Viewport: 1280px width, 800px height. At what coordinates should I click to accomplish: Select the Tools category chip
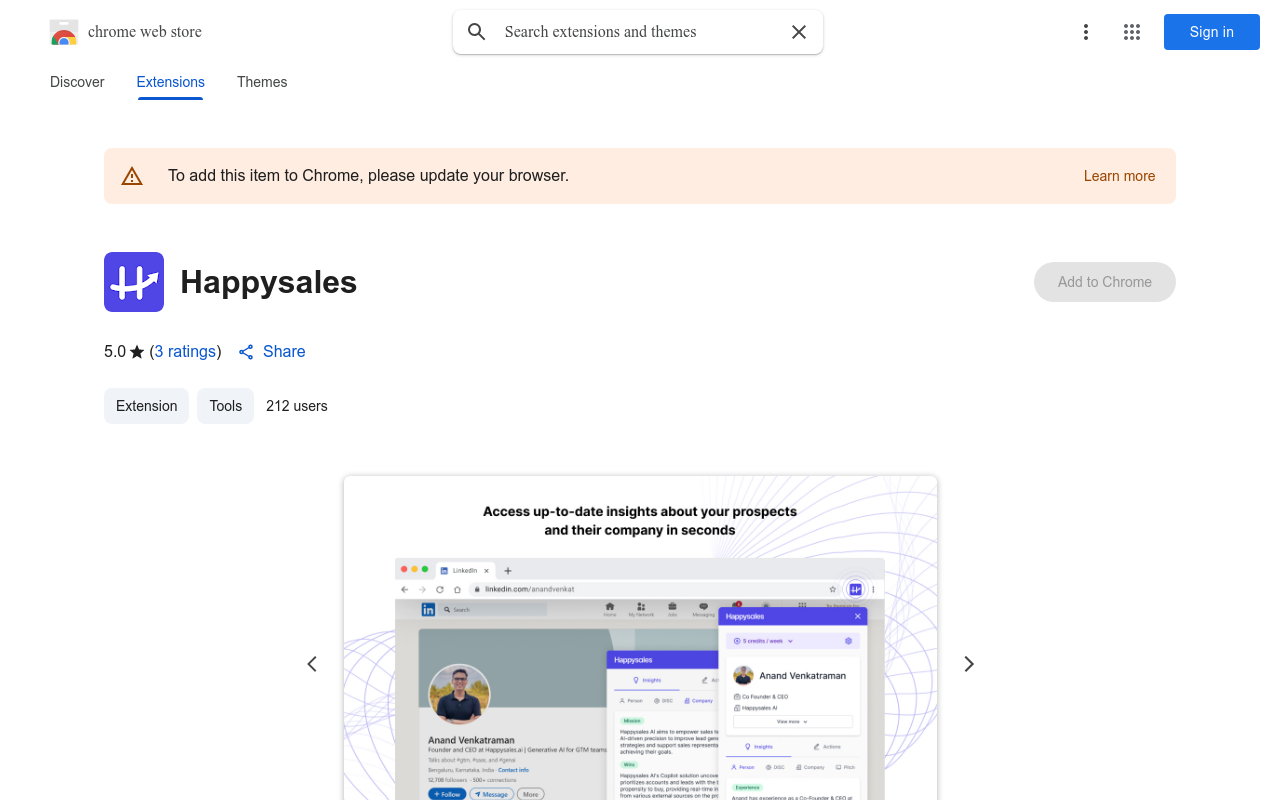226,406
